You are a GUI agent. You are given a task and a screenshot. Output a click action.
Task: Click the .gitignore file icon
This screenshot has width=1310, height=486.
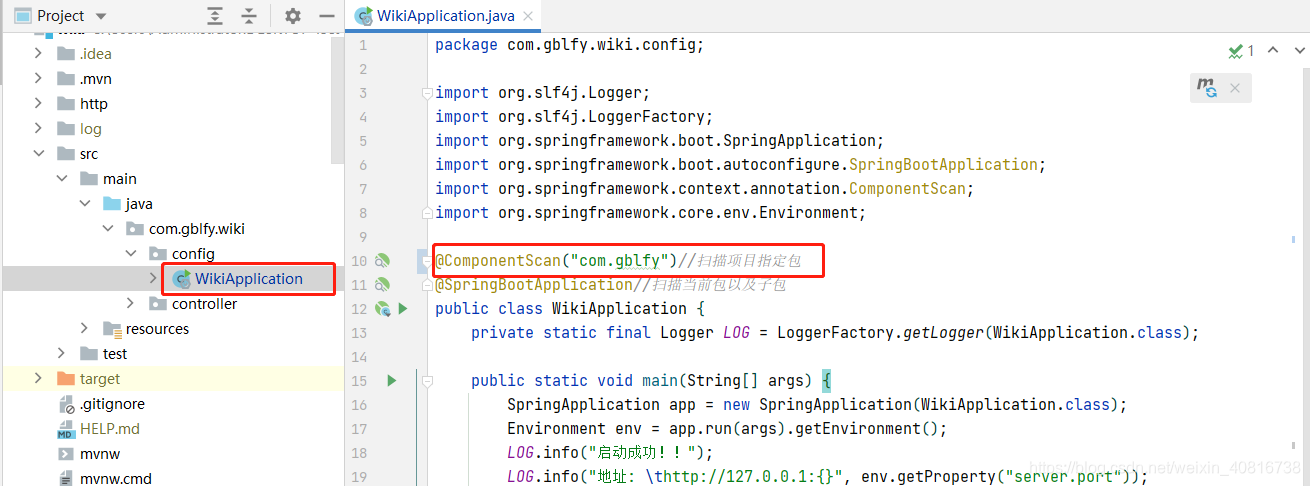(x=66, y=404)
